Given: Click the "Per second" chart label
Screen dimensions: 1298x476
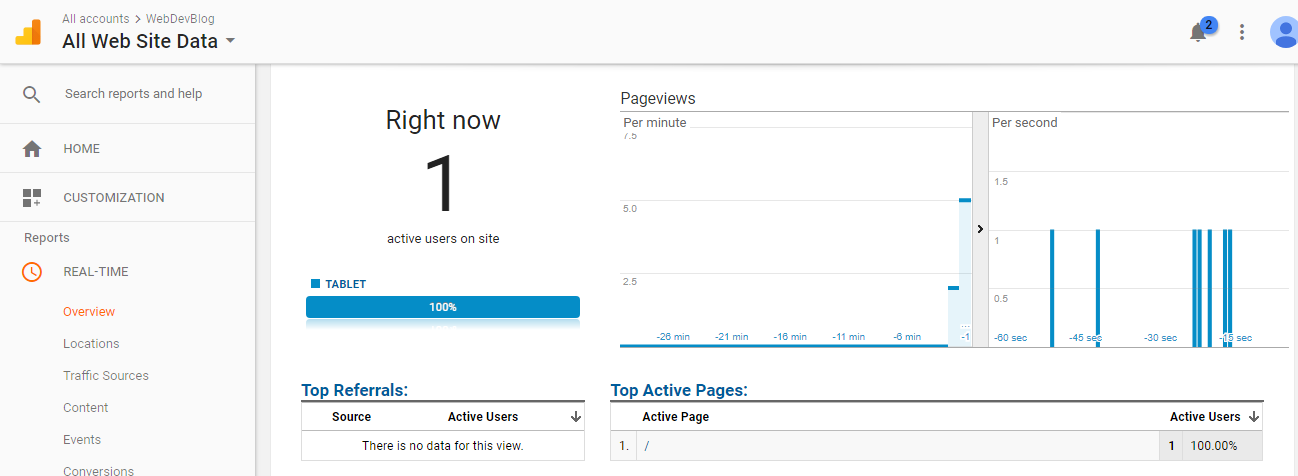Looking at the screenshot, I should point(1024,123).
